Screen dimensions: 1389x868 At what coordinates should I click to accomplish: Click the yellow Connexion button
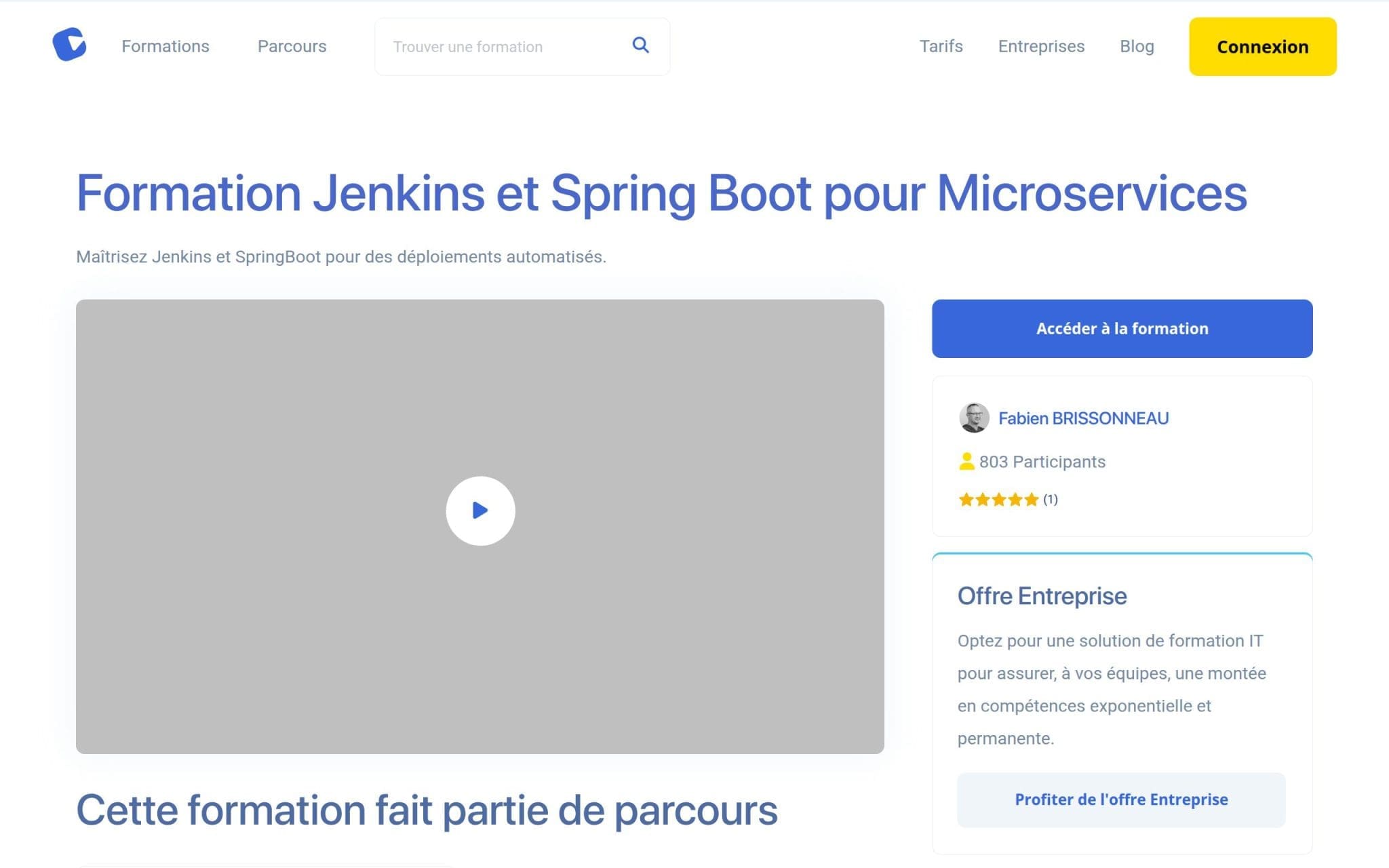tap(1262, 46)
